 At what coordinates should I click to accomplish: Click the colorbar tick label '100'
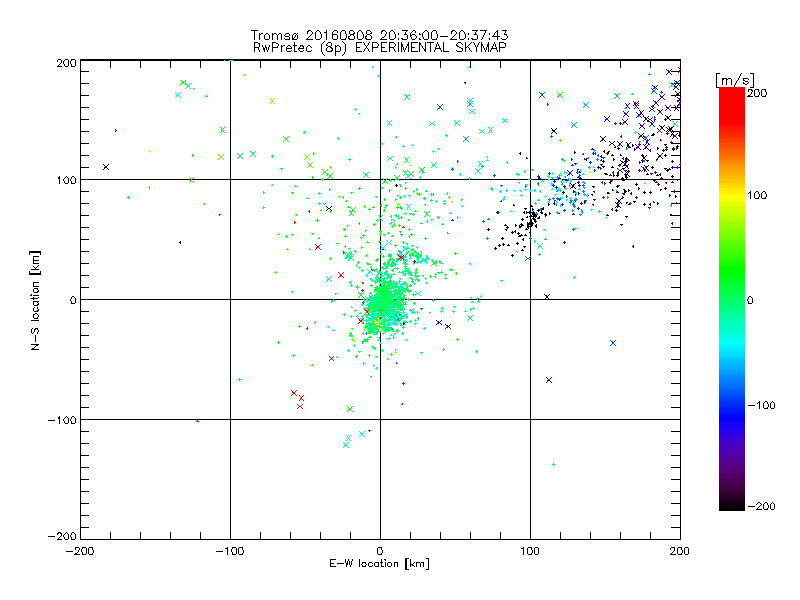point(757,195)
